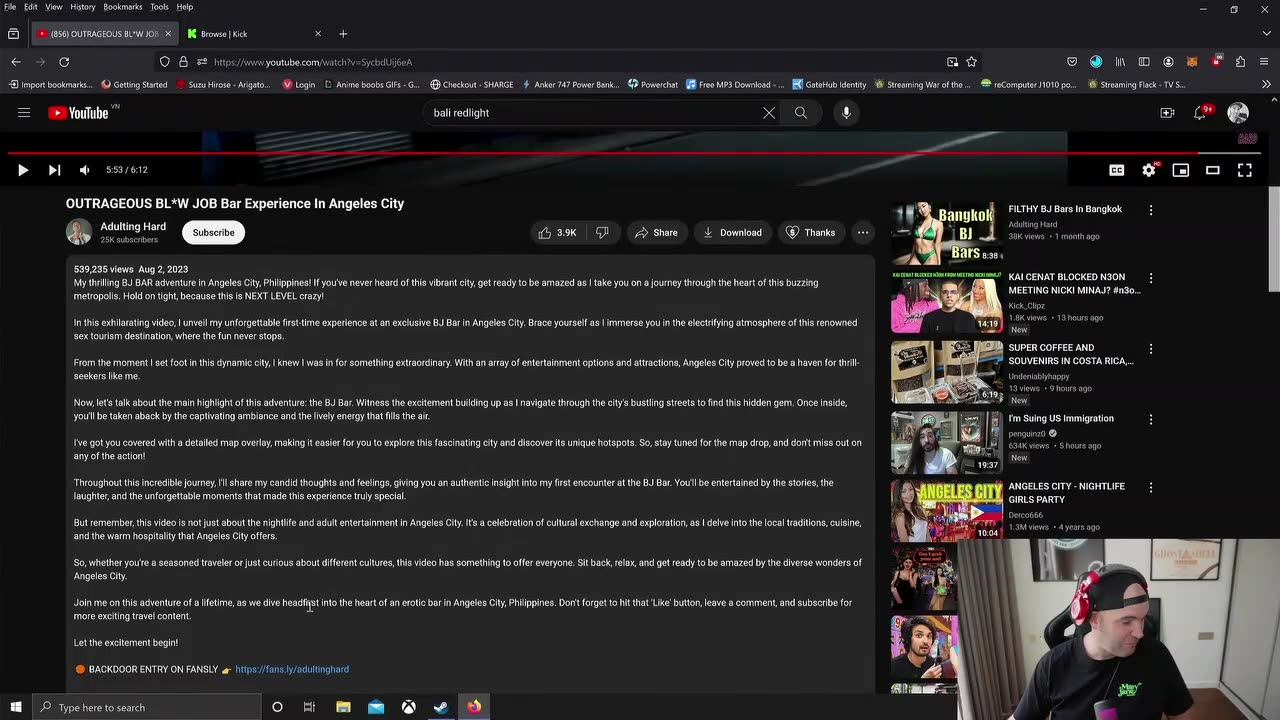Open 'SUPER COFFEE AND SOUVENIRS' video thumbnail
This screenshot has width=1280, height=720.
947,372
